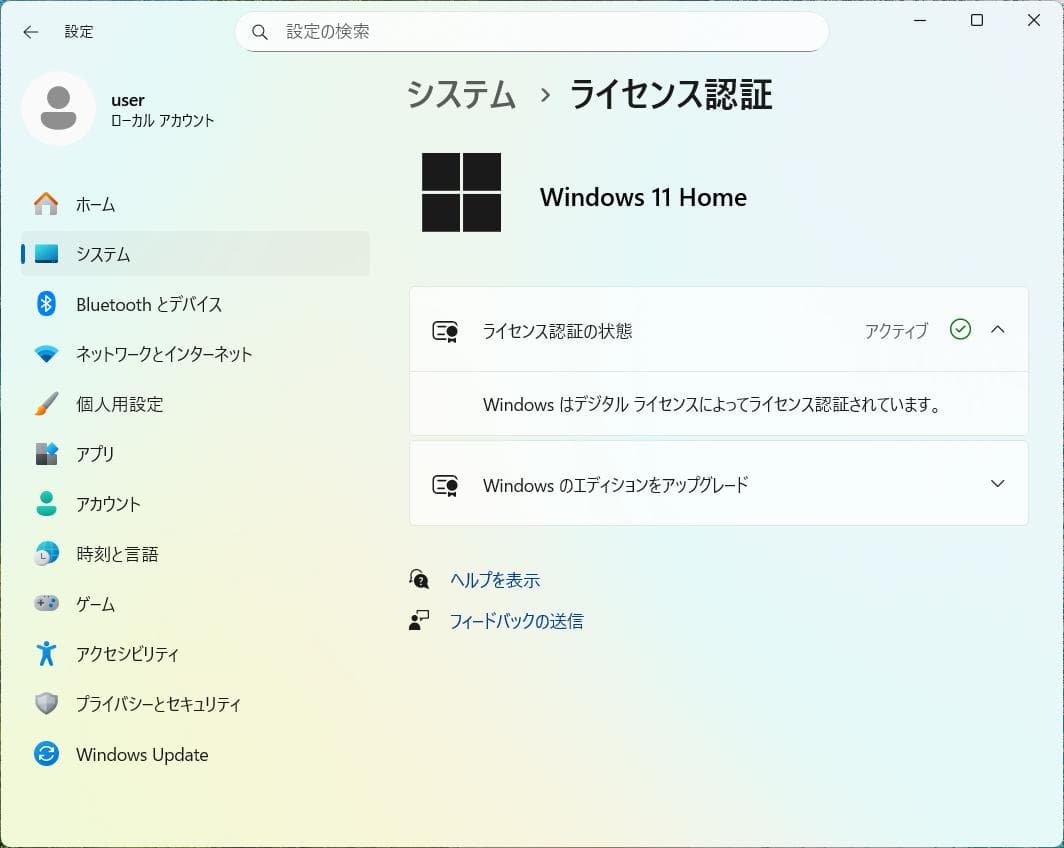Open アカウント settings
The height and width of the screenshot is (848, 1064).
click(x=195, y=503)
